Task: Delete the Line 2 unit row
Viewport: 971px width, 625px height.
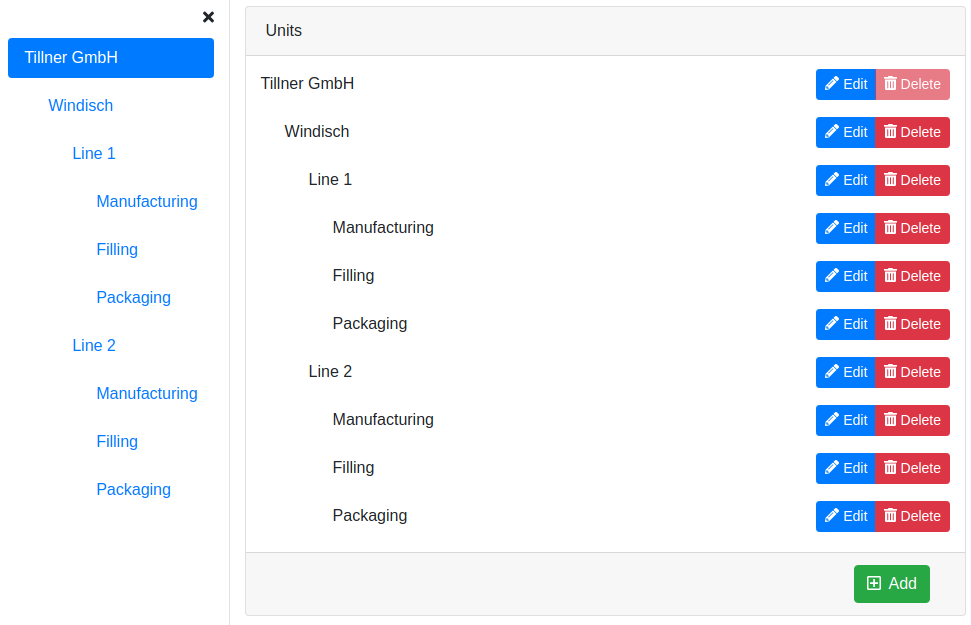Action: click(x=912, y=372)
